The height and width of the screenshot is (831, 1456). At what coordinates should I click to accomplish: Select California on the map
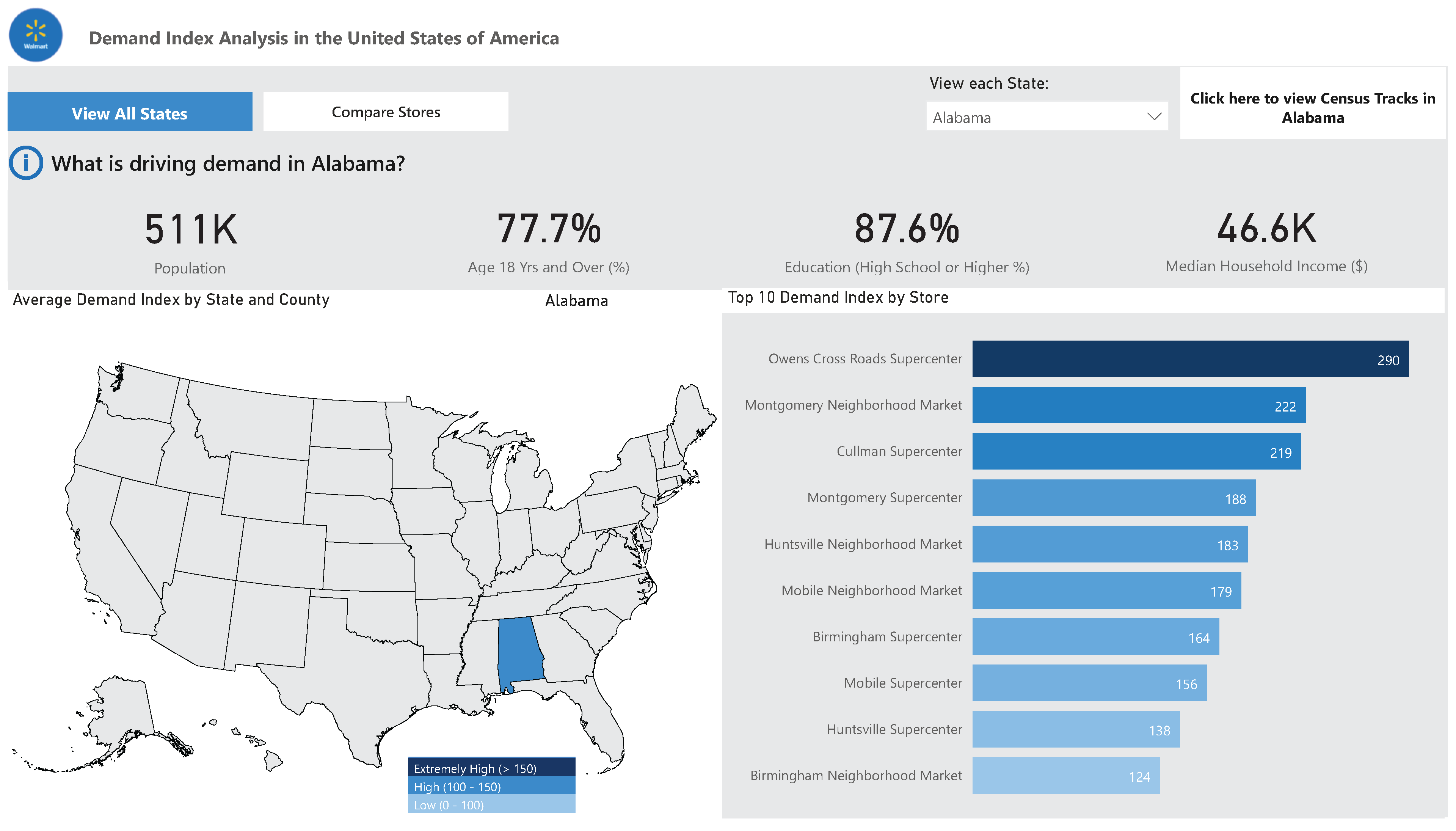pyautogui.click(x=103, y=548)
